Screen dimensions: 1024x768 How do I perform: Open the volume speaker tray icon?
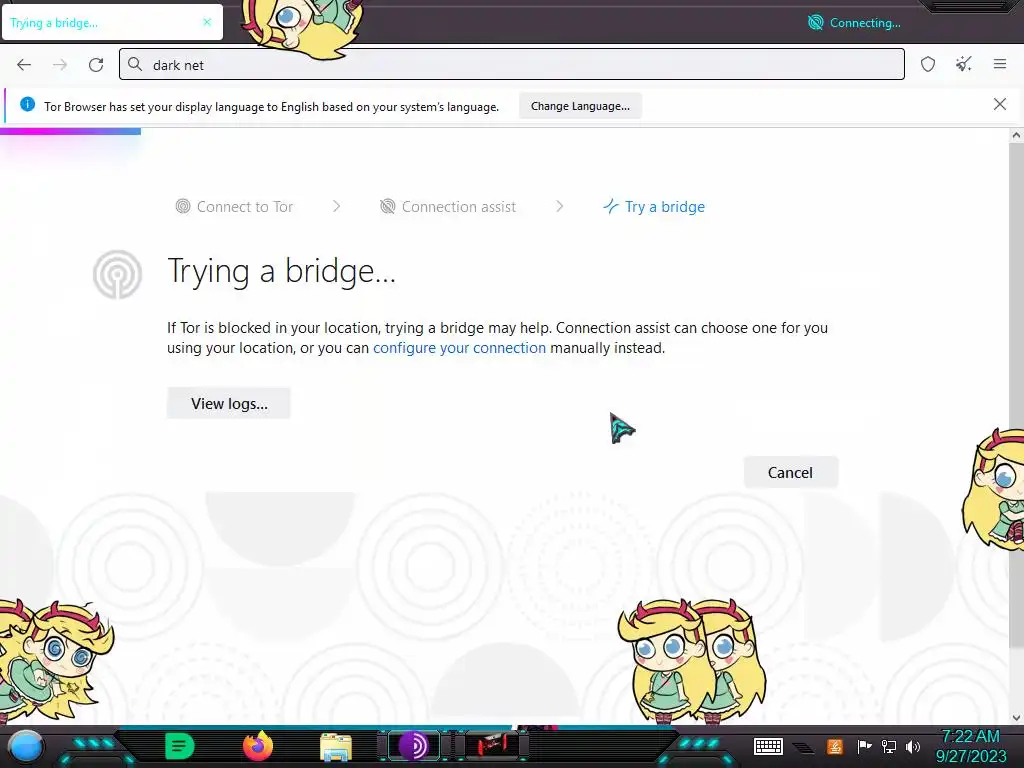tap(913, 746)
